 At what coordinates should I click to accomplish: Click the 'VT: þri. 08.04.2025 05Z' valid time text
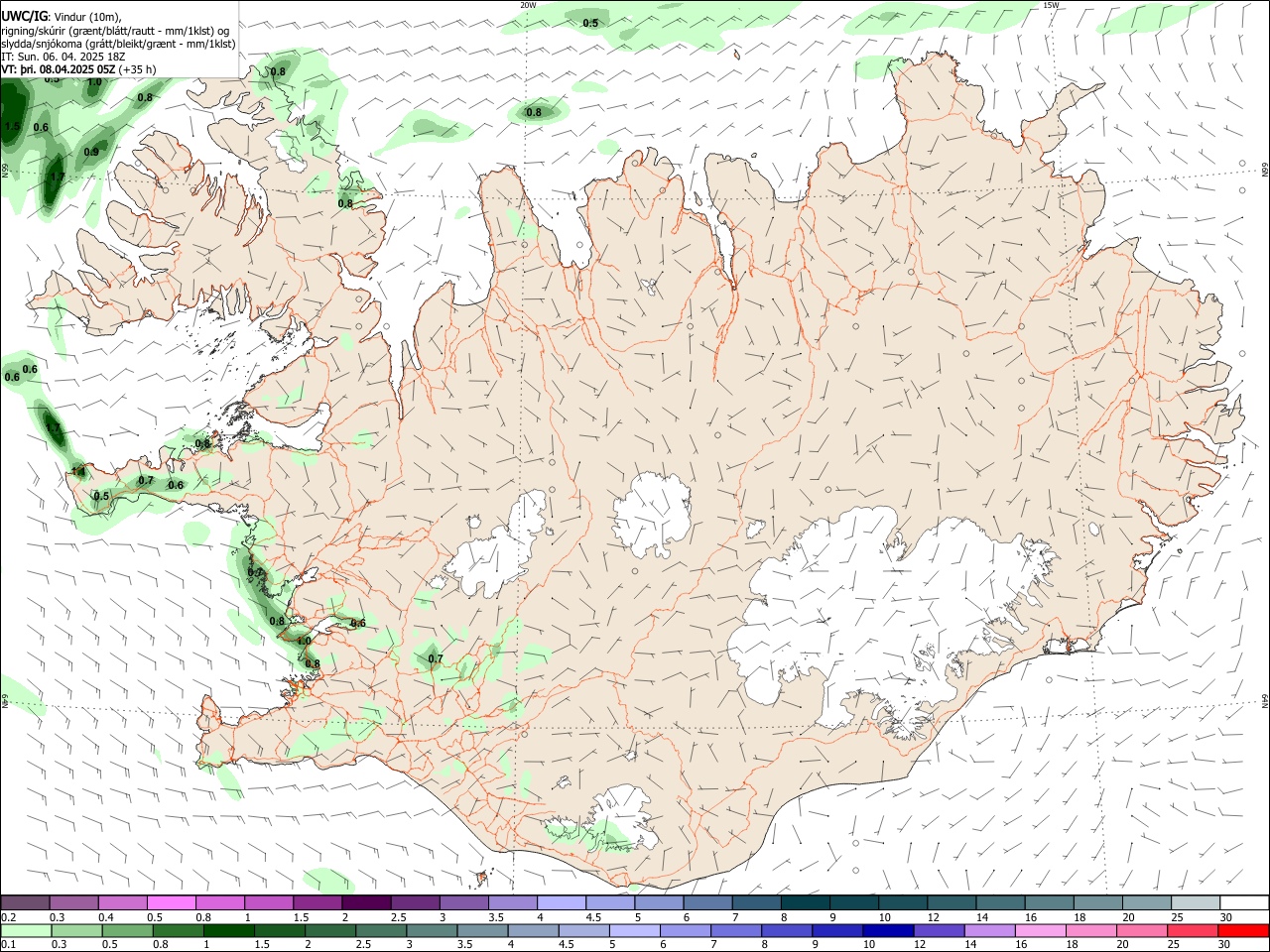[59, 69]
